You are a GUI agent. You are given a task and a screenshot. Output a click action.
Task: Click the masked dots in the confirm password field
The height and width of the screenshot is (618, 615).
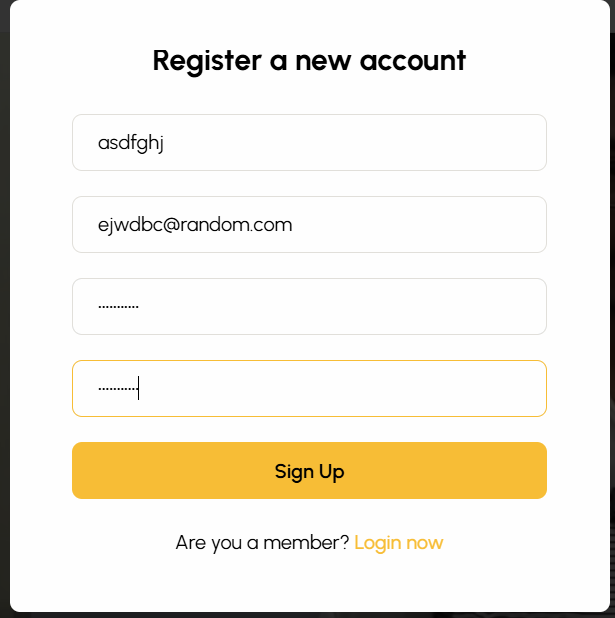coord(117,388)
